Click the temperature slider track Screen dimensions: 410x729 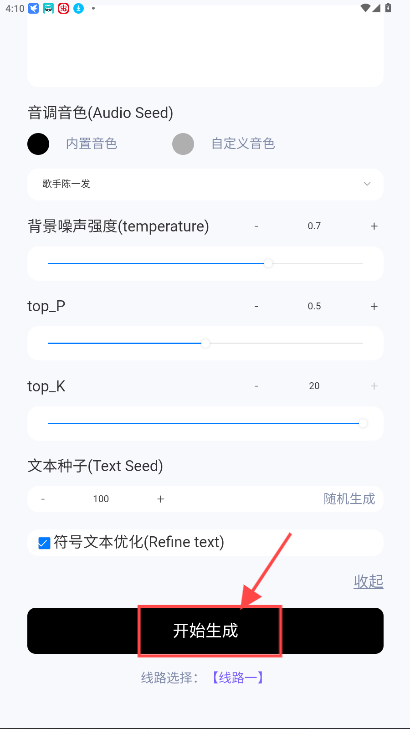pos(205,264)
